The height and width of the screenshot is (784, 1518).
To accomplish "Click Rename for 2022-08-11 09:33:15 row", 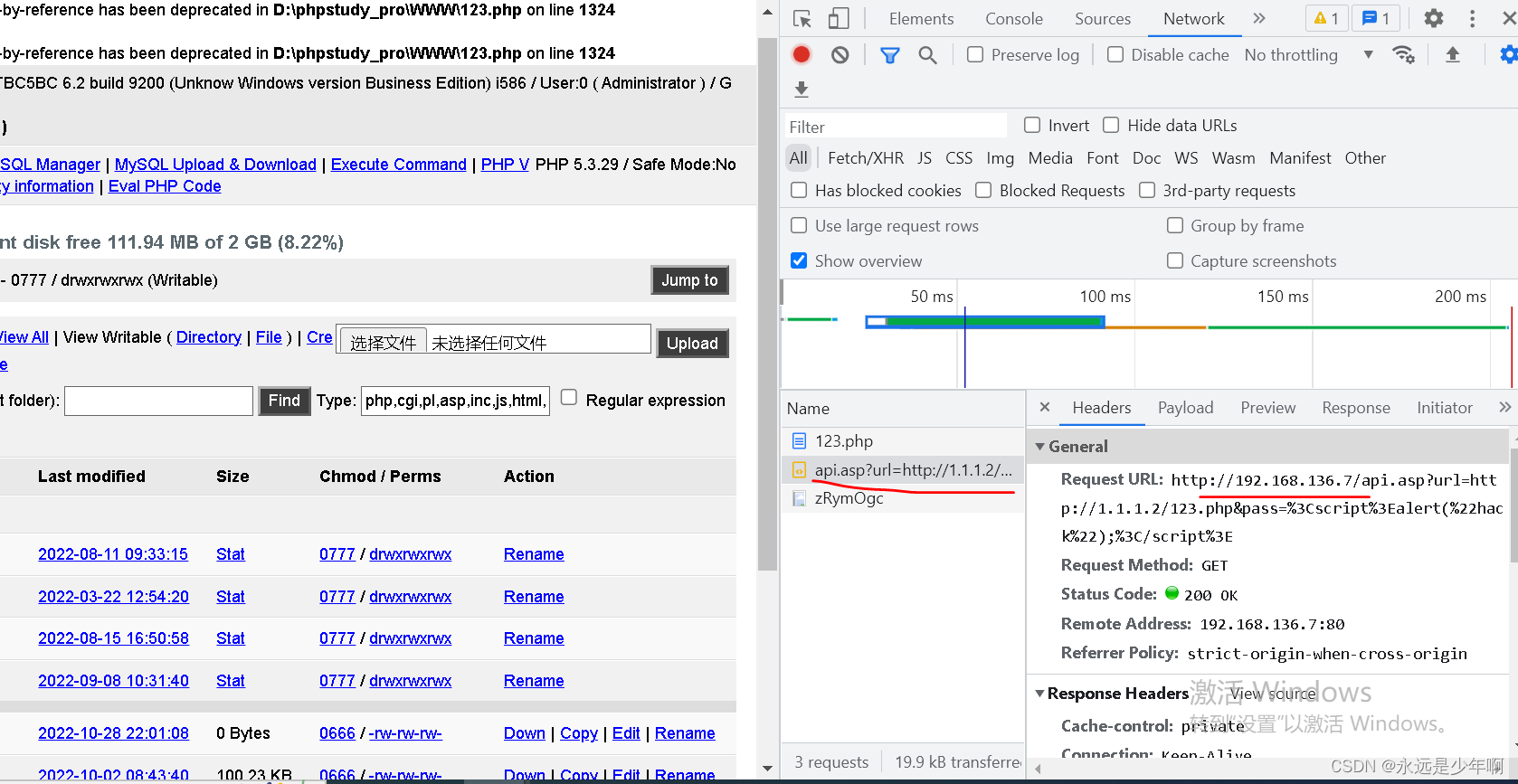I will pos(534,554).
